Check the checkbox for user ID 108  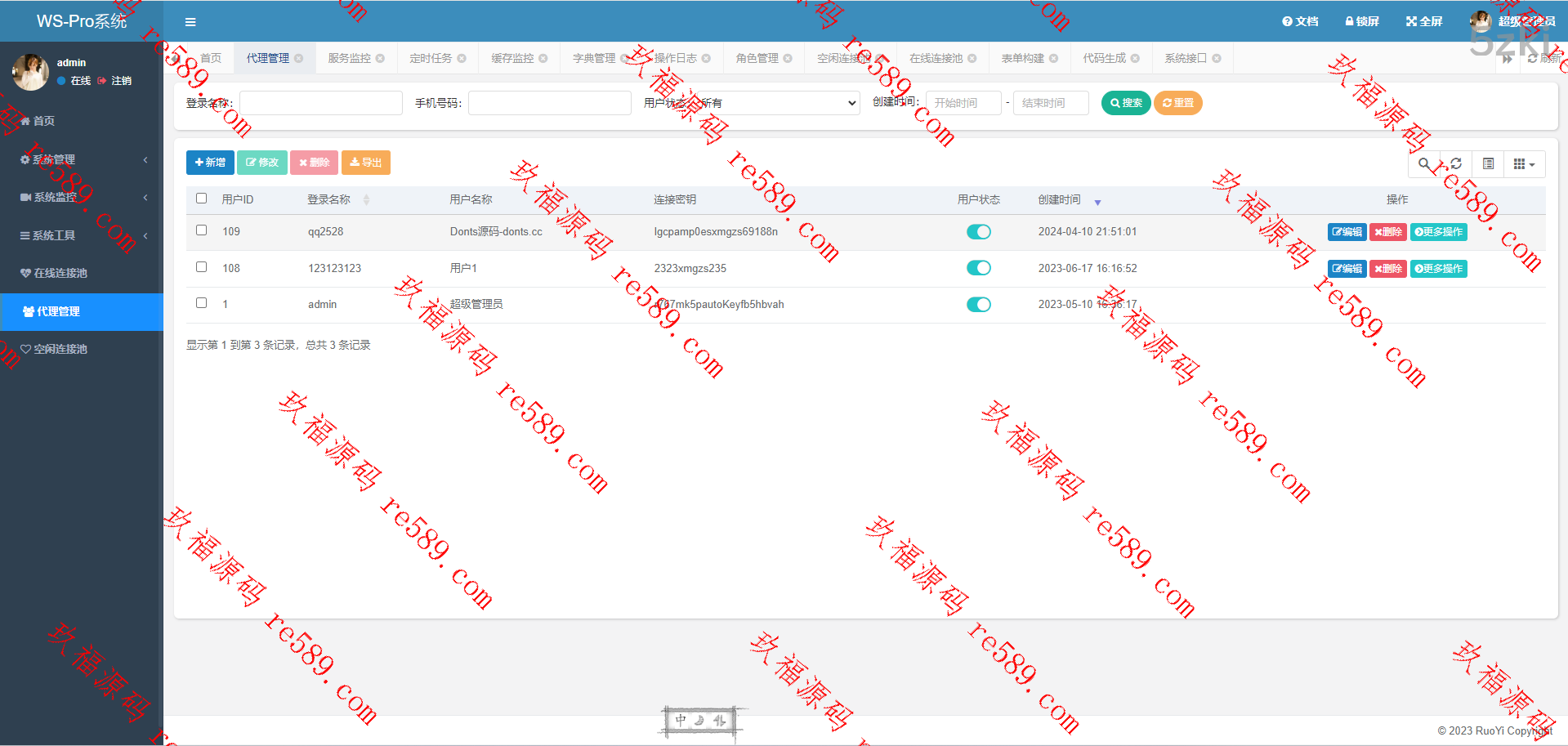(x=202, y=267)
